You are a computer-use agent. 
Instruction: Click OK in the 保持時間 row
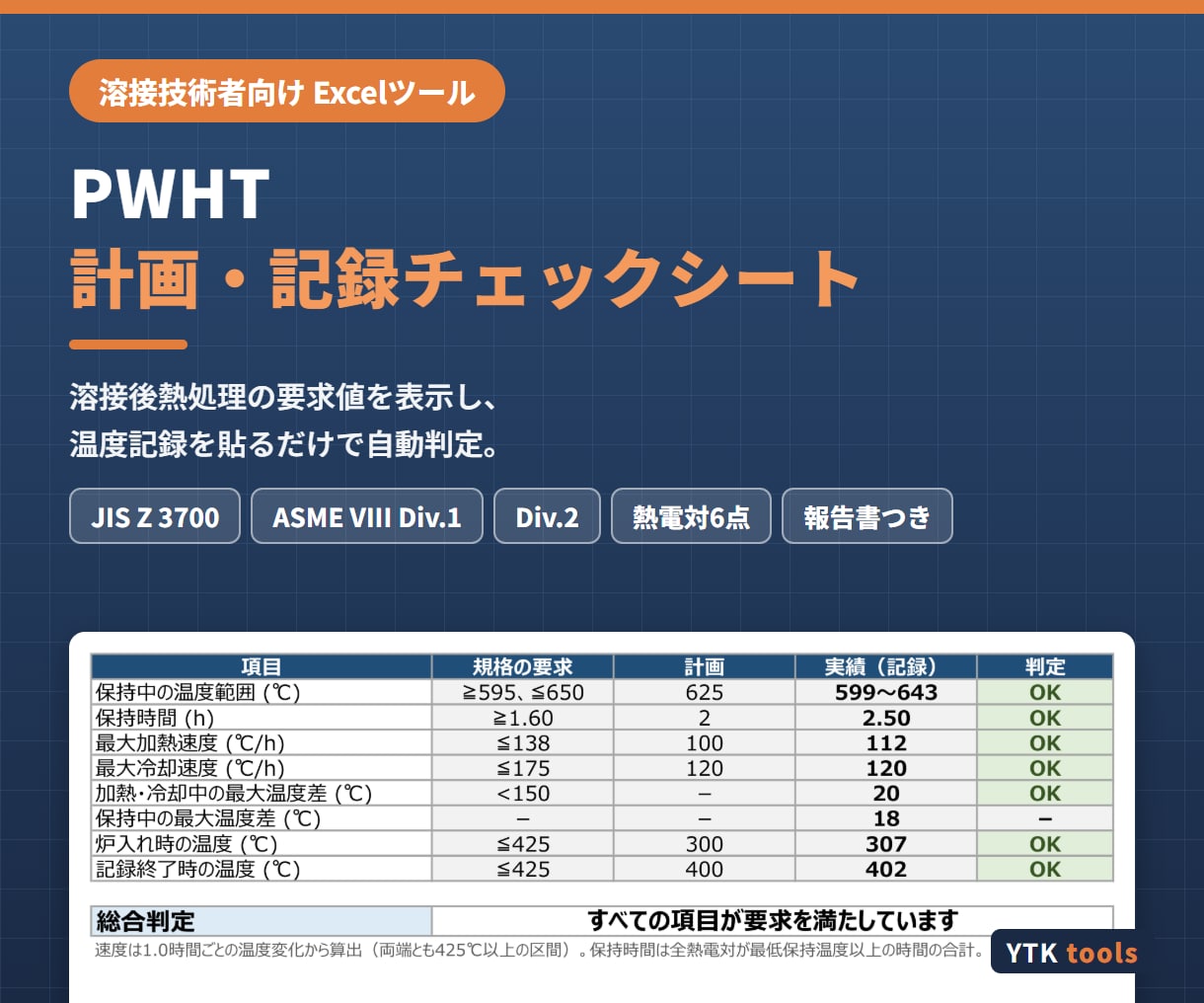(1045, 718)
